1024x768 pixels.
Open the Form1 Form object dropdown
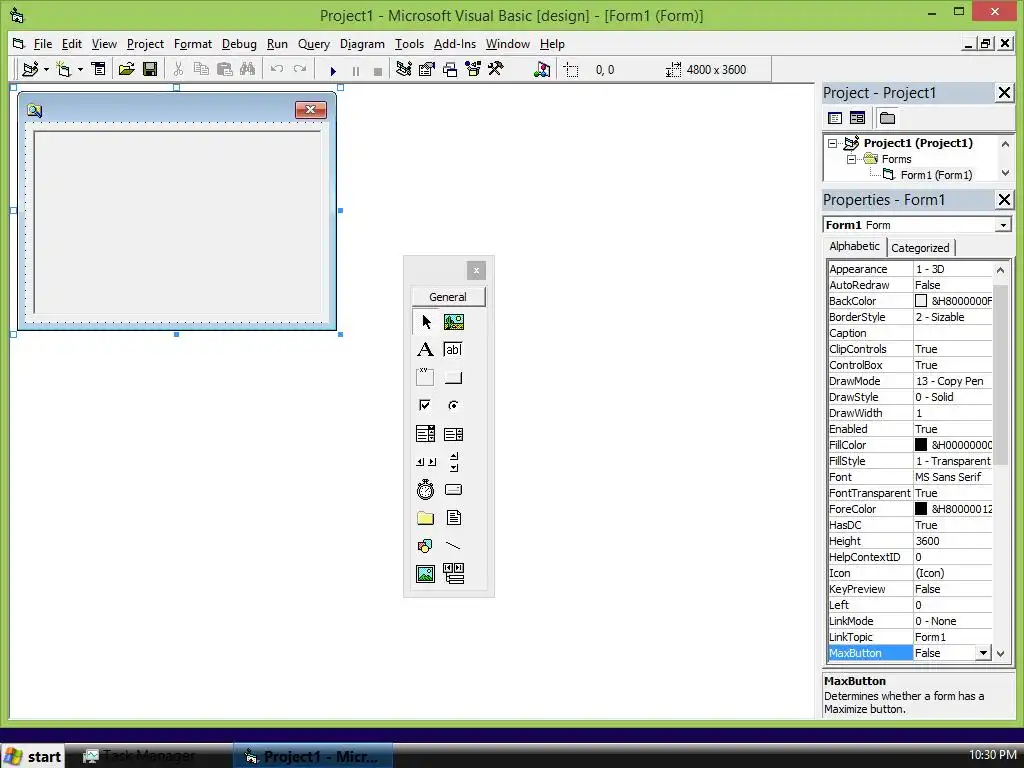[x=1002, y=225]
